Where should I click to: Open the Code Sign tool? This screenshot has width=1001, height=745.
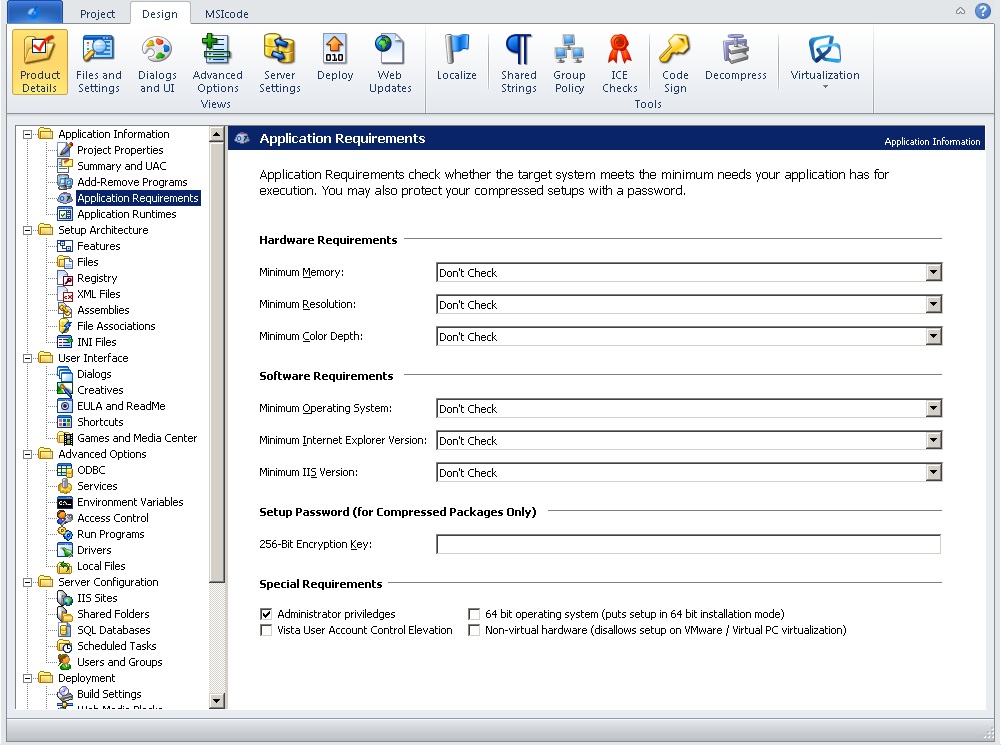click(675, 63)
